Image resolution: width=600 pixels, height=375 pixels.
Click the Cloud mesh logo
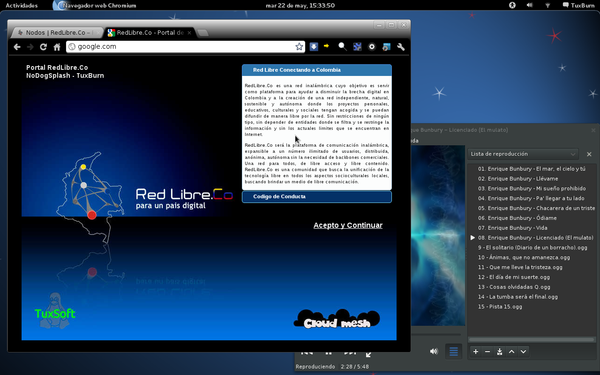point(337,319)
